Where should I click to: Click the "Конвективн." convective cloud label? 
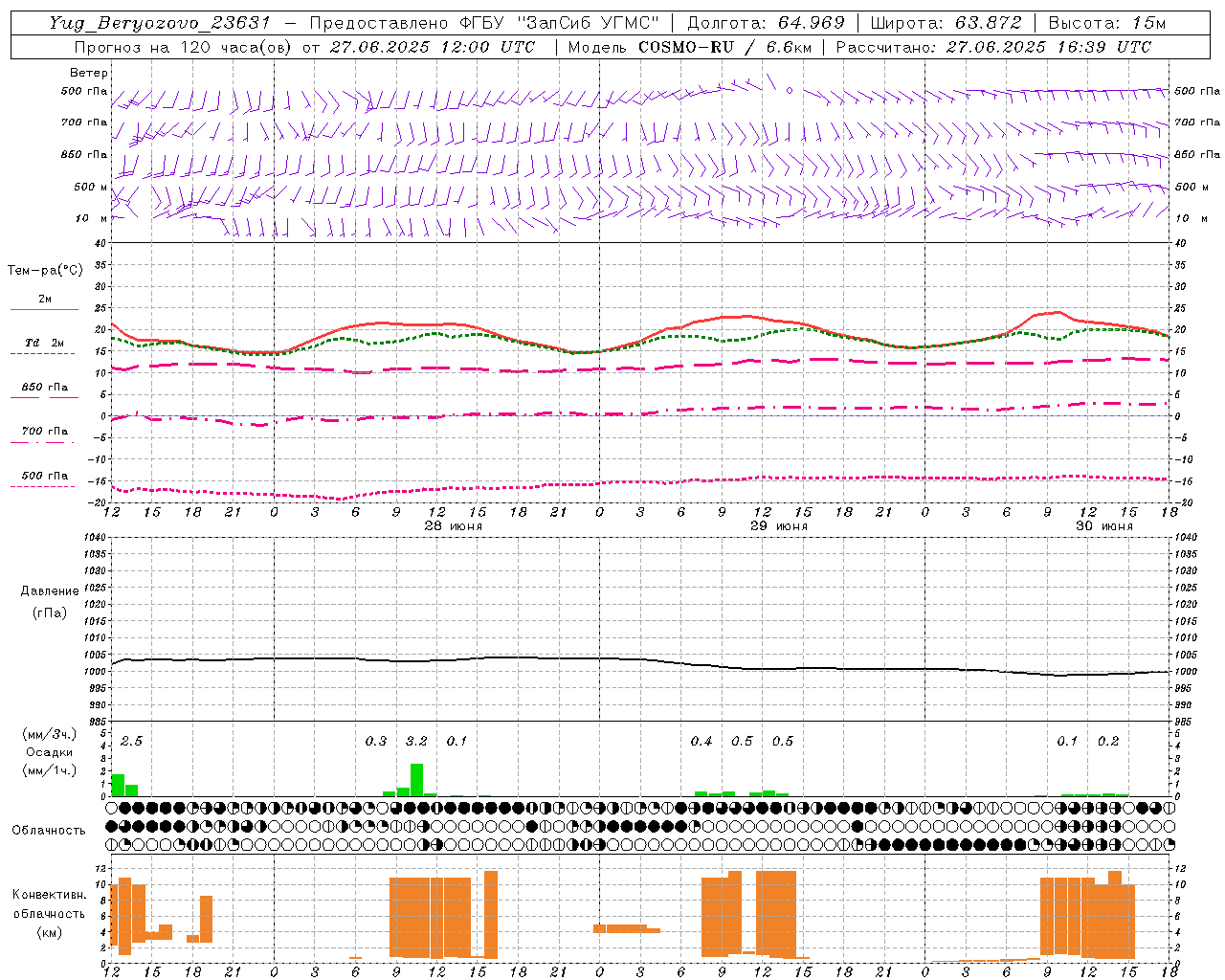(49, 895)
